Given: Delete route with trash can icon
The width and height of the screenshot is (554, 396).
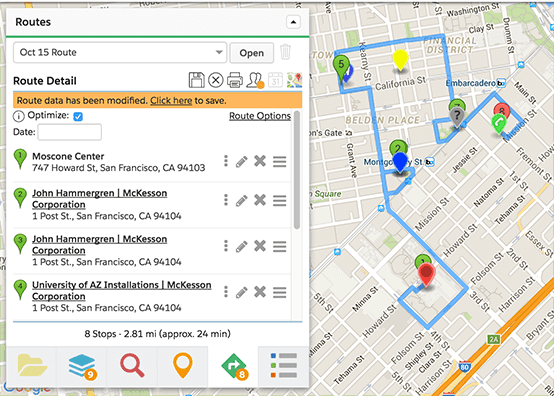Looking at the screenshot, I should pos(285,52).
